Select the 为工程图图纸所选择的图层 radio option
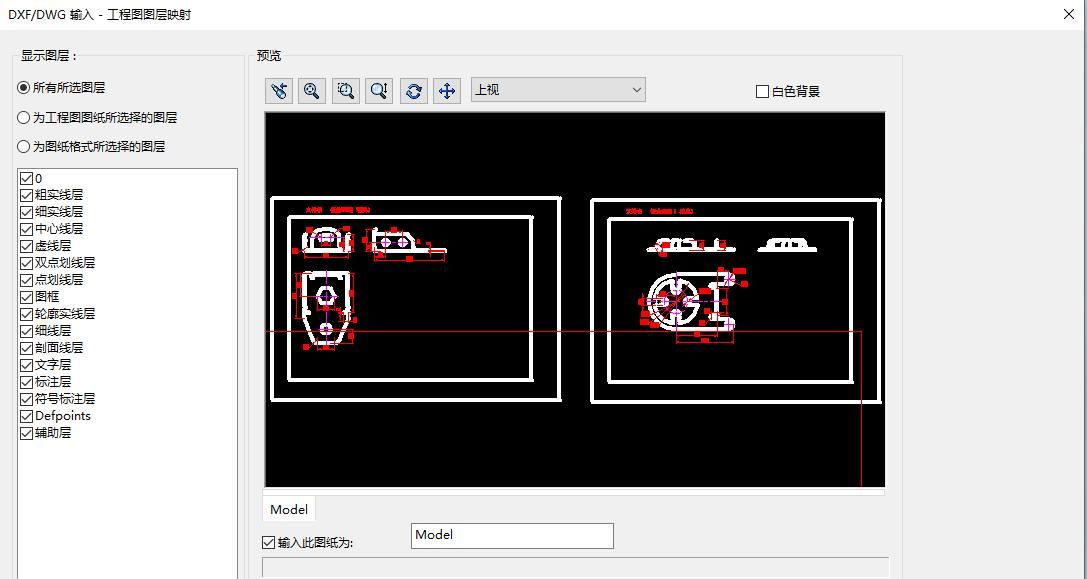Viewport: 1087px width, 579px height. (24, 118)
